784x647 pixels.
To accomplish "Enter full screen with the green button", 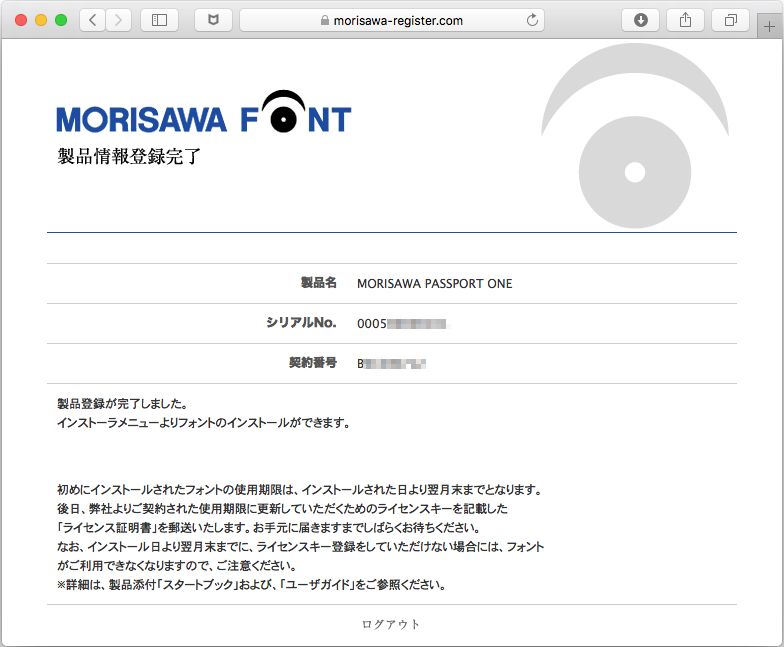I will [x=61, y=20].
